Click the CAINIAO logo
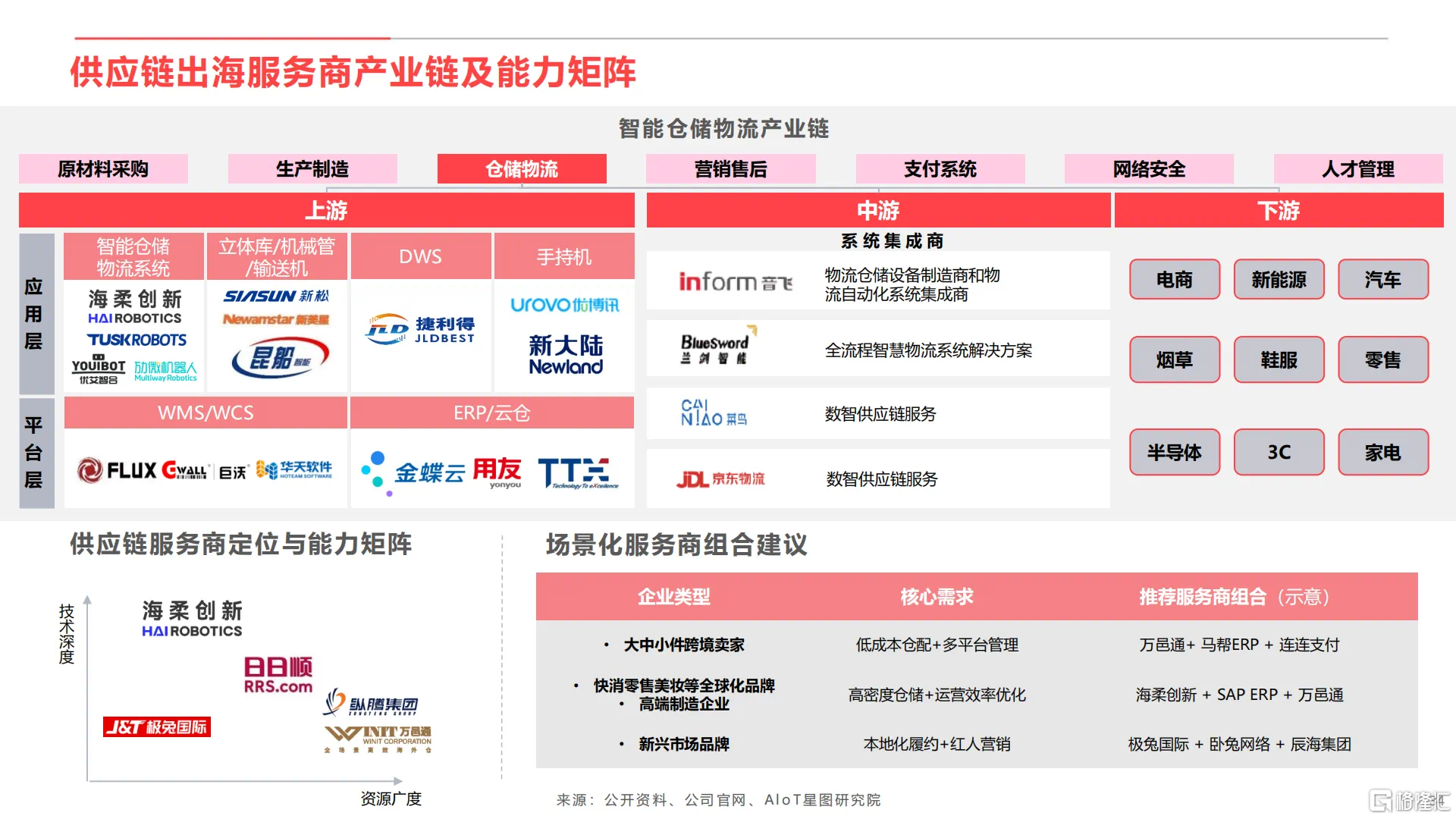The height and width of the screenshot is (819, 1456). tap(714, 413)
